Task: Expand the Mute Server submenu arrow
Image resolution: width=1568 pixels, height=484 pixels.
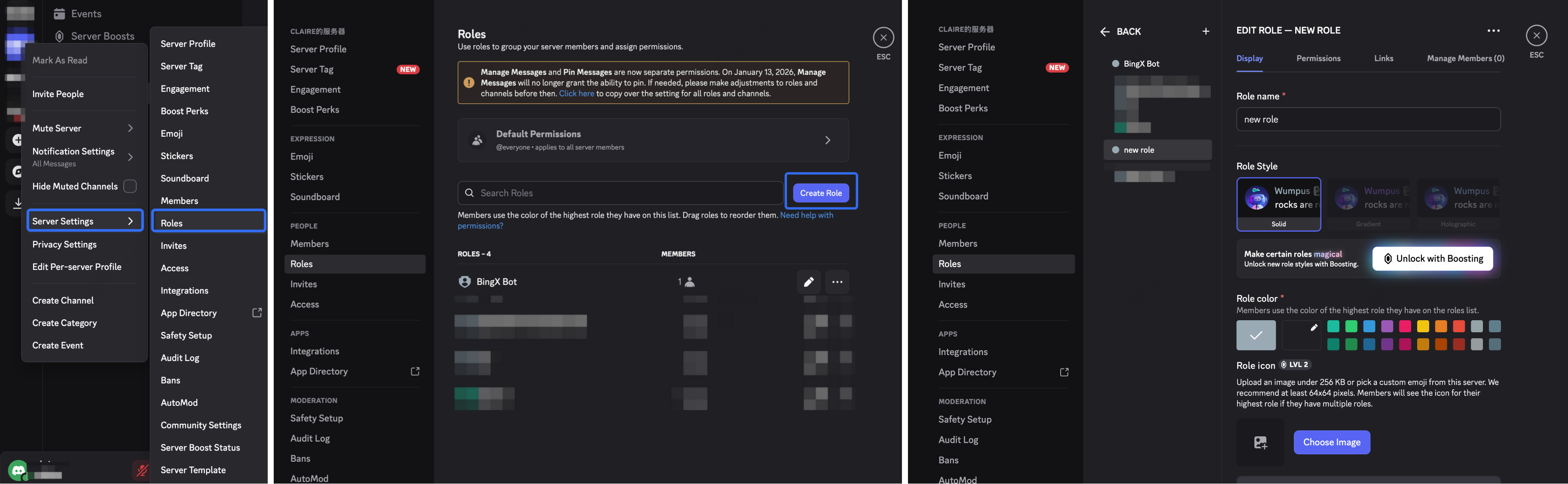Action: [x=130, y=128]
